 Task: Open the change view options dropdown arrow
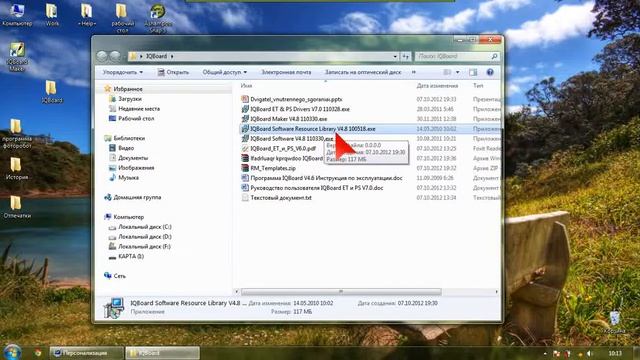coord(458,72)
